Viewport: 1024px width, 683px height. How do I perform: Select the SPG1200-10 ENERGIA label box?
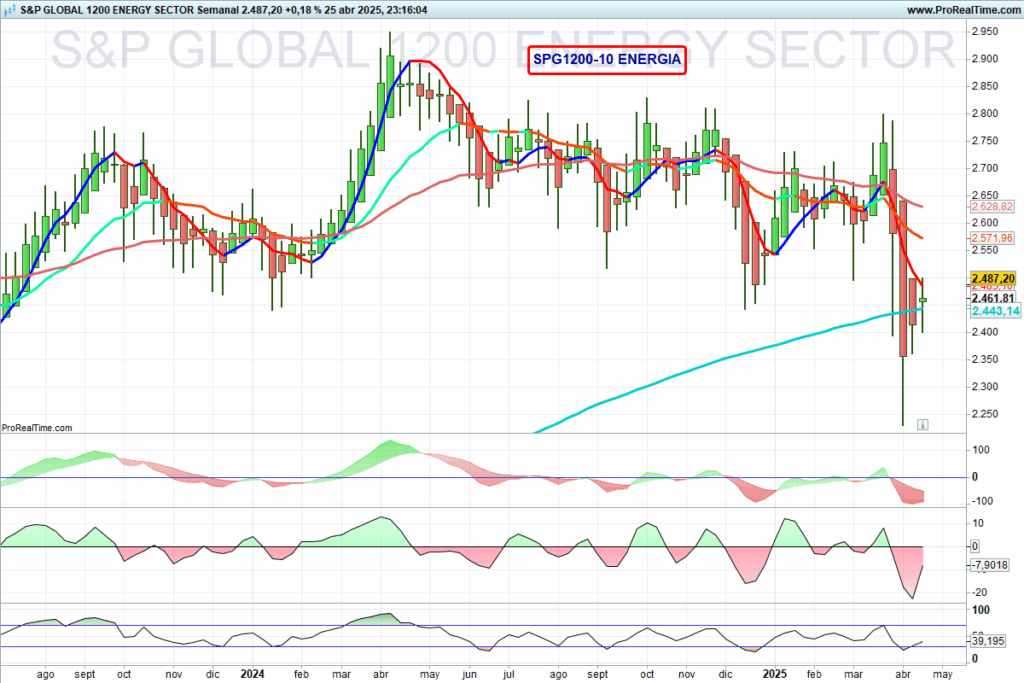[x=607, y=59]
